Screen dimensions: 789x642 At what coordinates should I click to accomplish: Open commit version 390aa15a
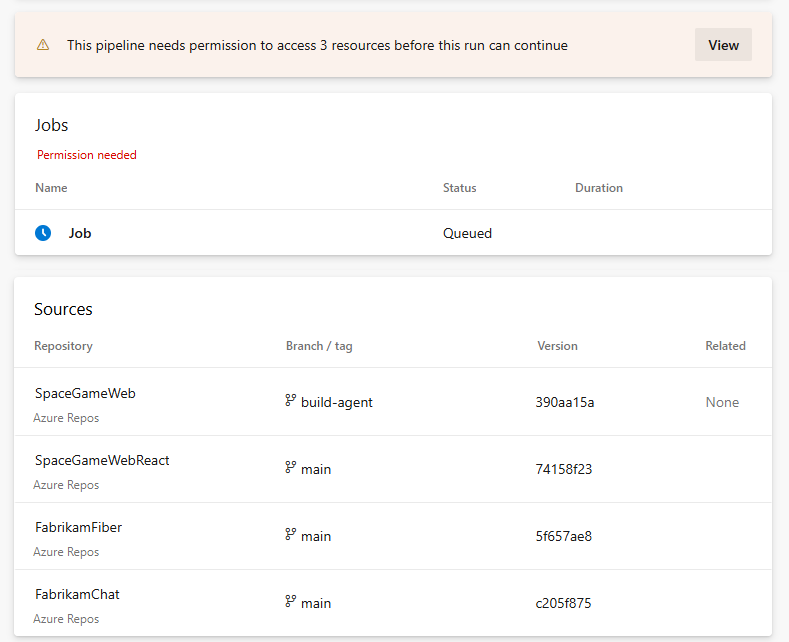click(x=565, y=402)
